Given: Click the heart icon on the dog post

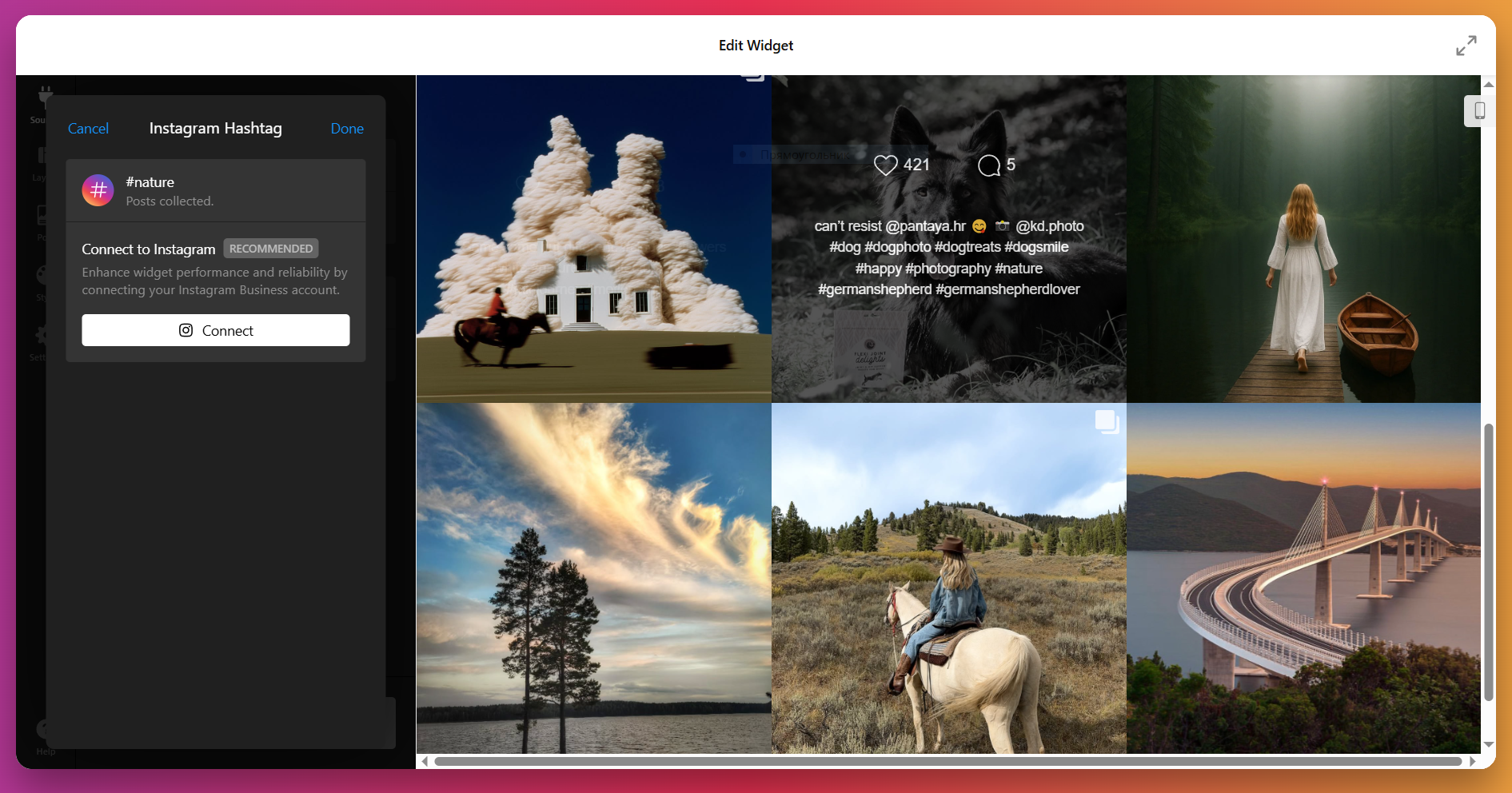Looking at the screenshot, I should click(x=885, y=165).
